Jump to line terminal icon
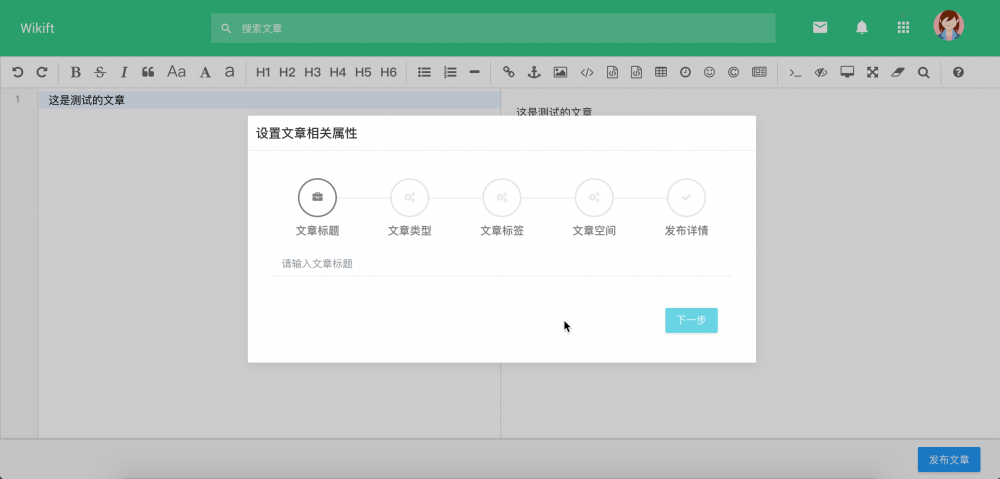The height and width of the screenshot is (479, 1000). (x=795, y=72)
